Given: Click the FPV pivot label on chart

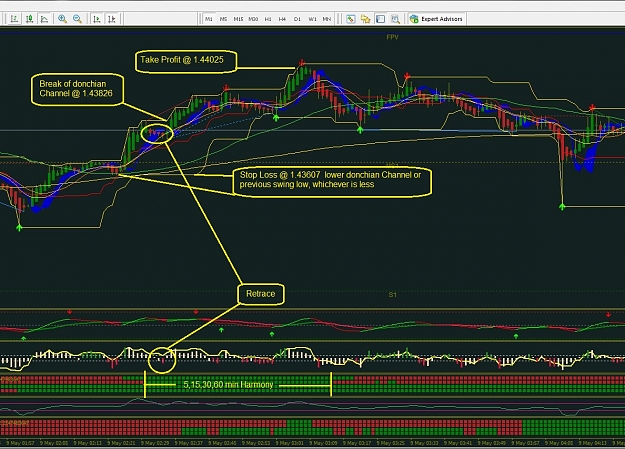Looking at the screenshot, I should point(393,37).
